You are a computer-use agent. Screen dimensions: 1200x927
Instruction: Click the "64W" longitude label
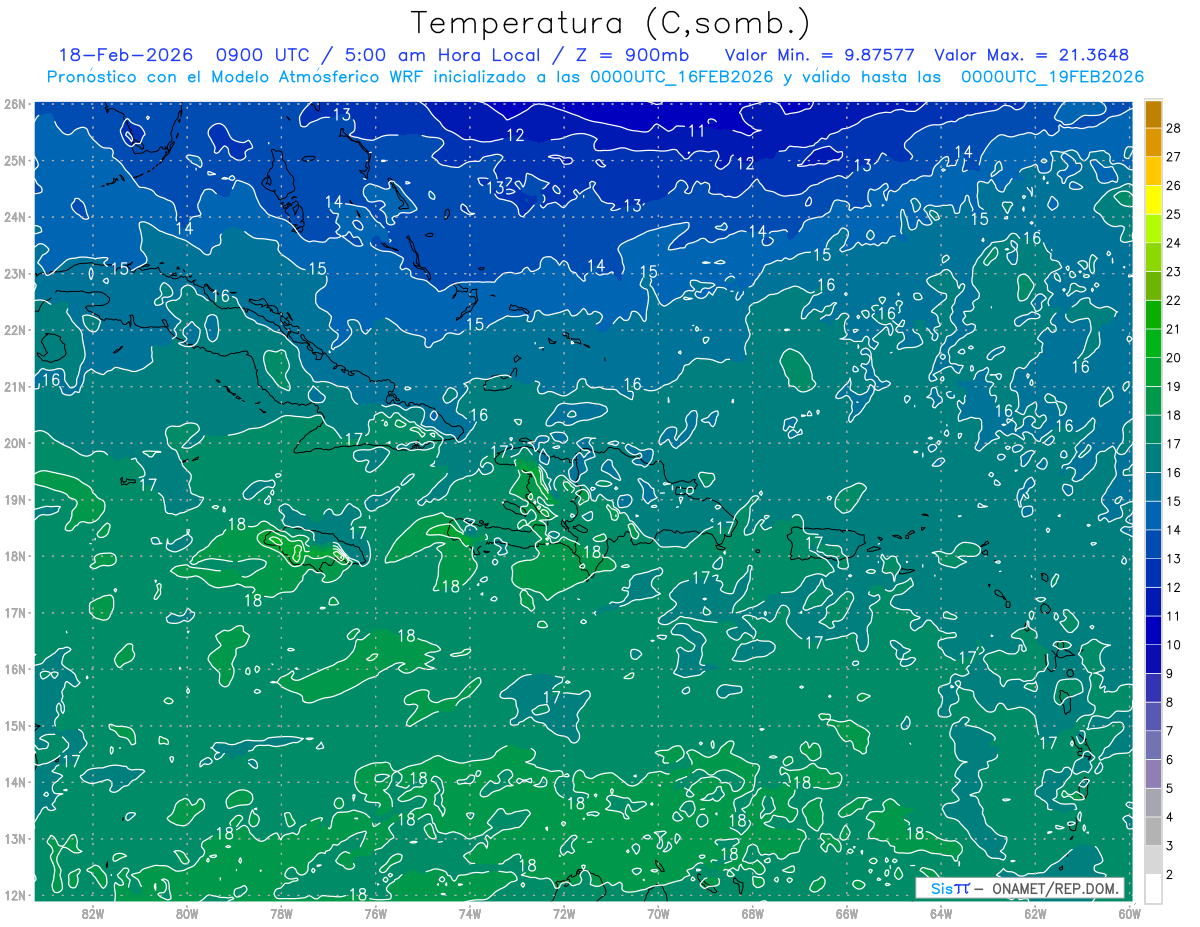pyautogui.click(x=941, y=912)
